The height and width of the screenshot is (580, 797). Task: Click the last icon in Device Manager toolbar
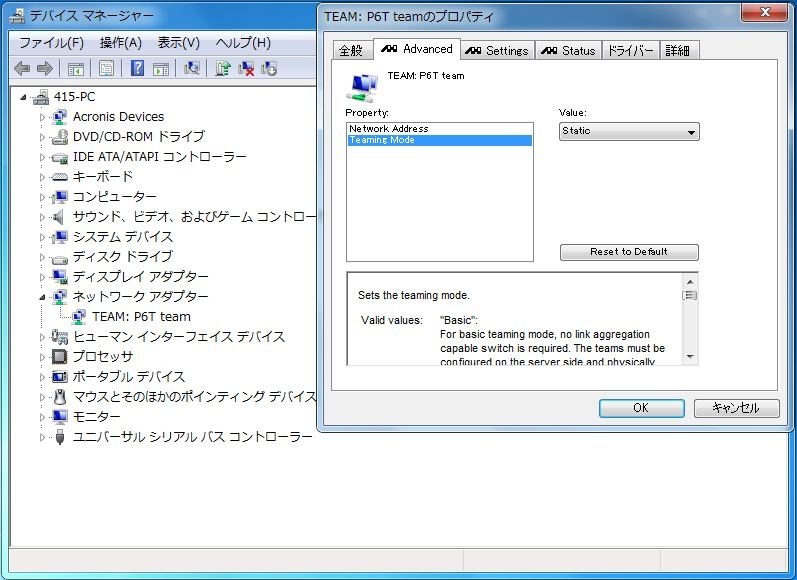269,68
